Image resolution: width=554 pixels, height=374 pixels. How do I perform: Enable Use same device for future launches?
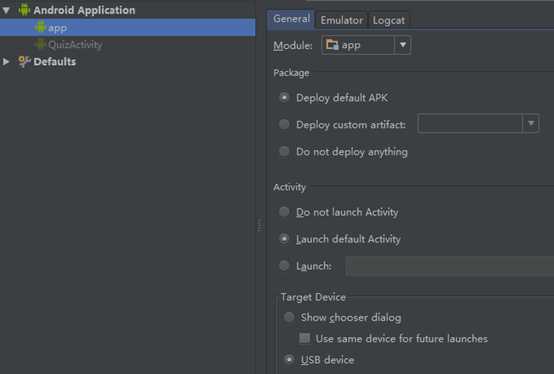point(304,338)
